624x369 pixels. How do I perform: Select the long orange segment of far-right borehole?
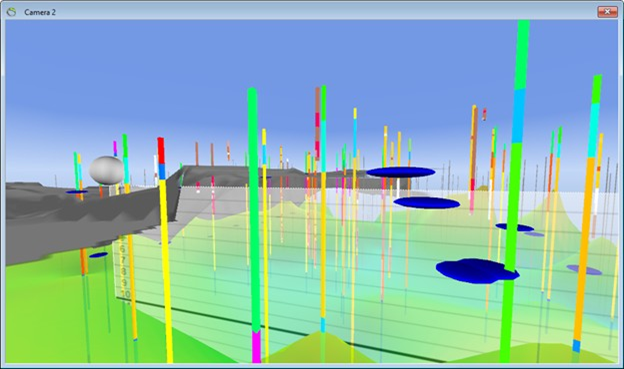pyautogui.click(x=583, y=249)
